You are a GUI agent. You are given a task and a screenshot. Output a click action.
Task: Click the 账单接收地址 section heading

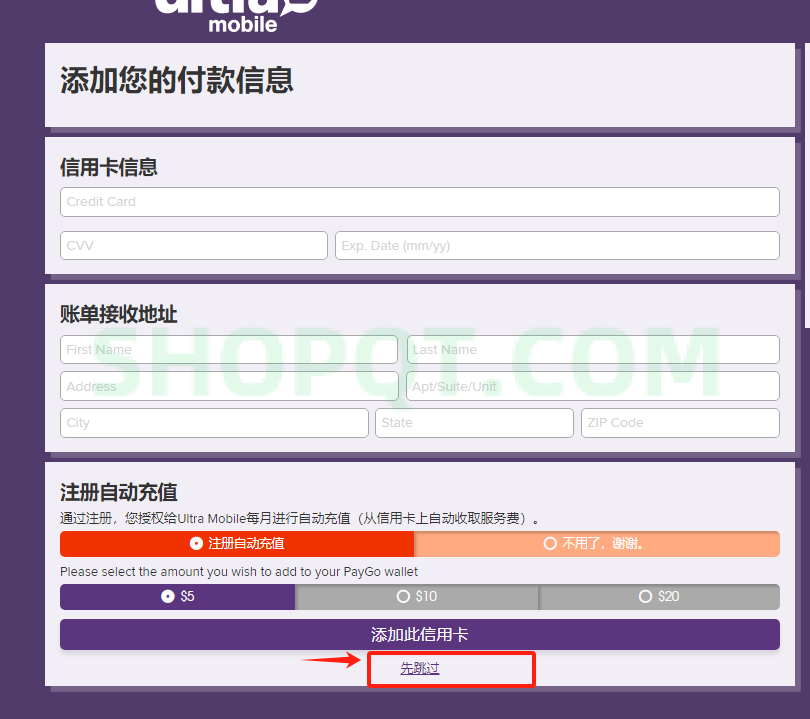point(119,314)
